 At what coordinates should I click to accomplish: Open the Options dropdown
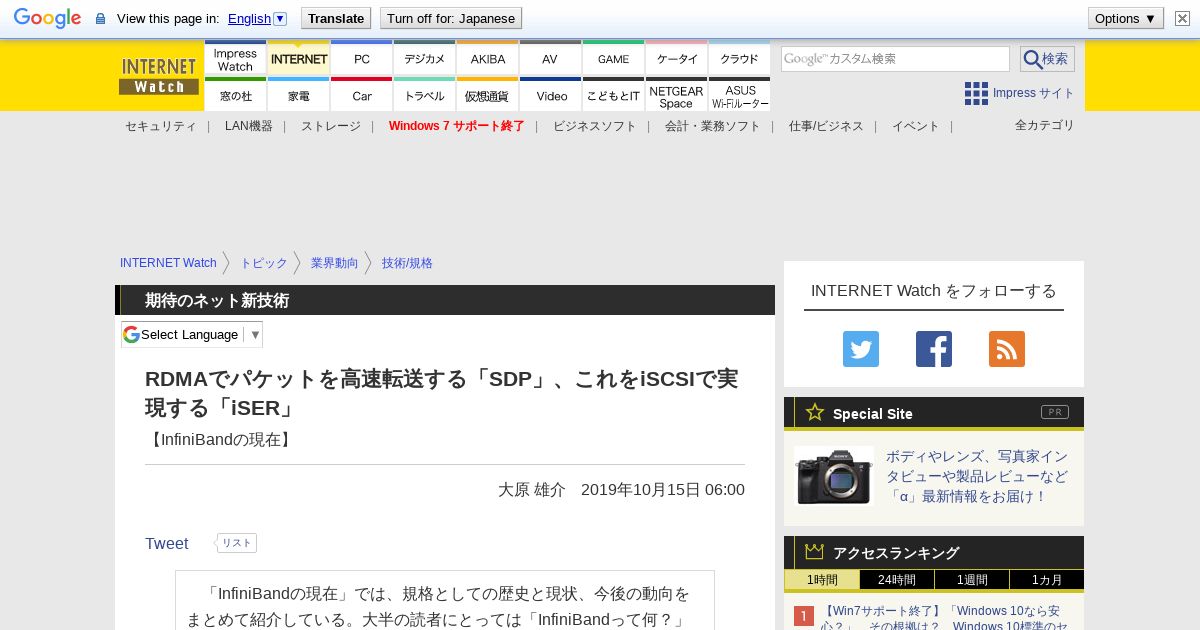coord(1126,18)
